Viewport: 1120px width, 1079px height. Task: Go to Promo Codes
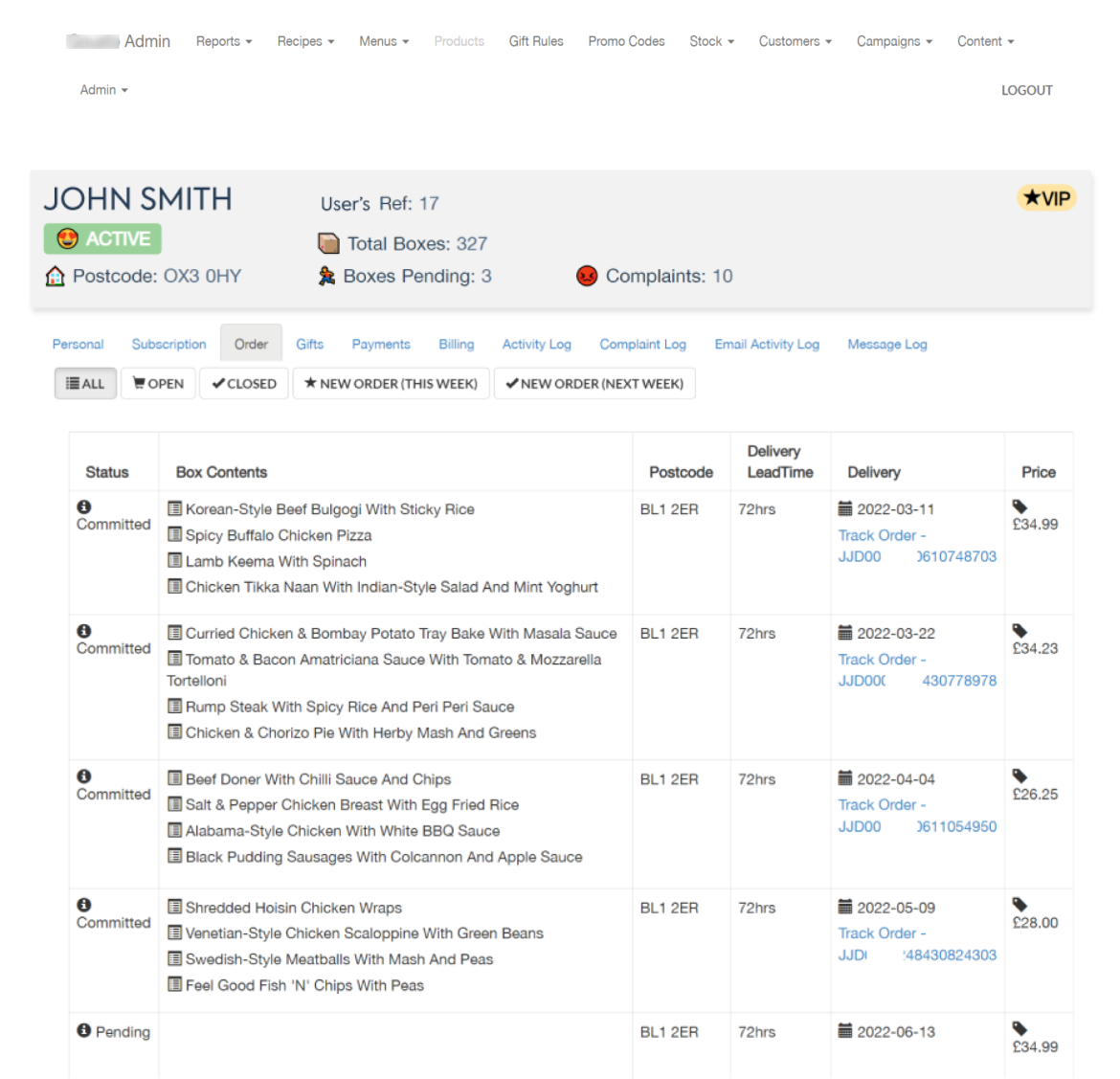(x=626, y=41)
